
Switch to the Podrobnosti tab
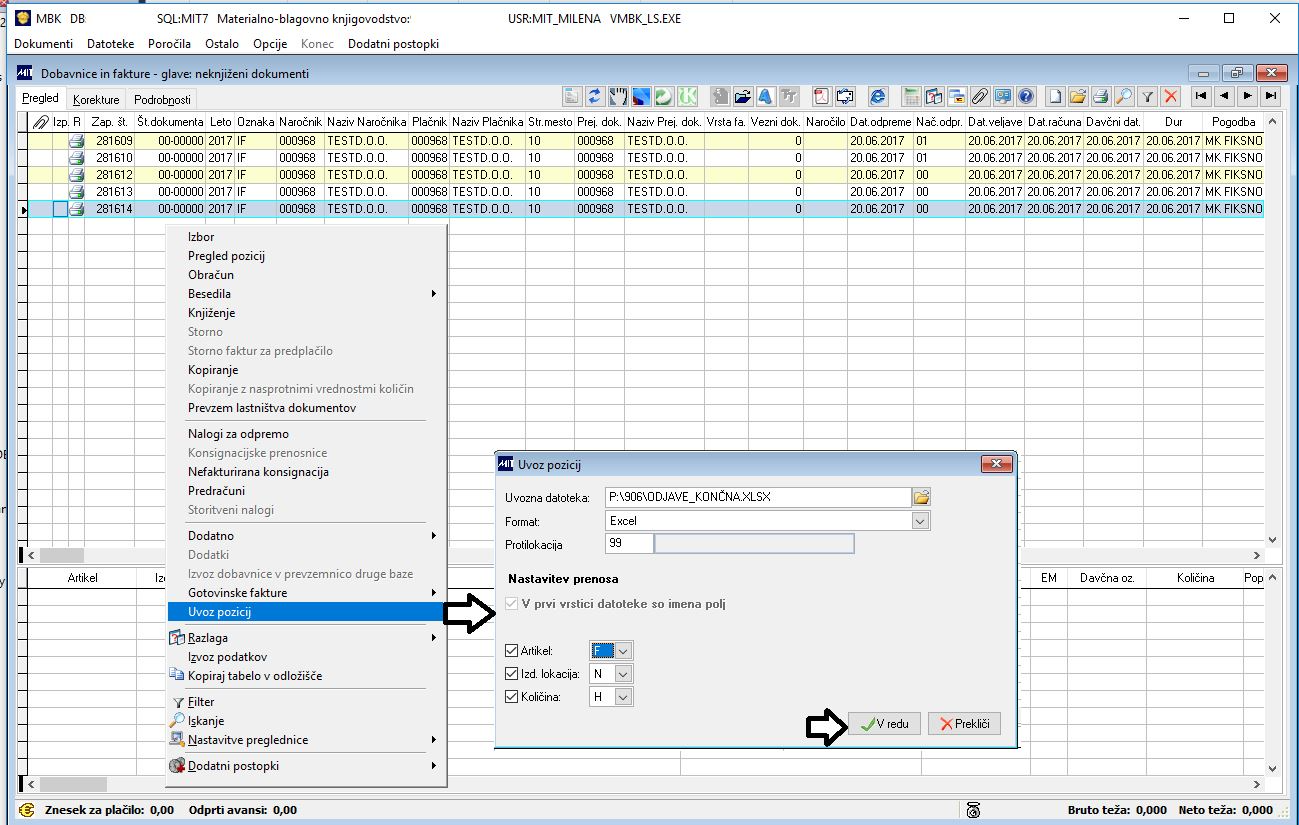(161, 100)
